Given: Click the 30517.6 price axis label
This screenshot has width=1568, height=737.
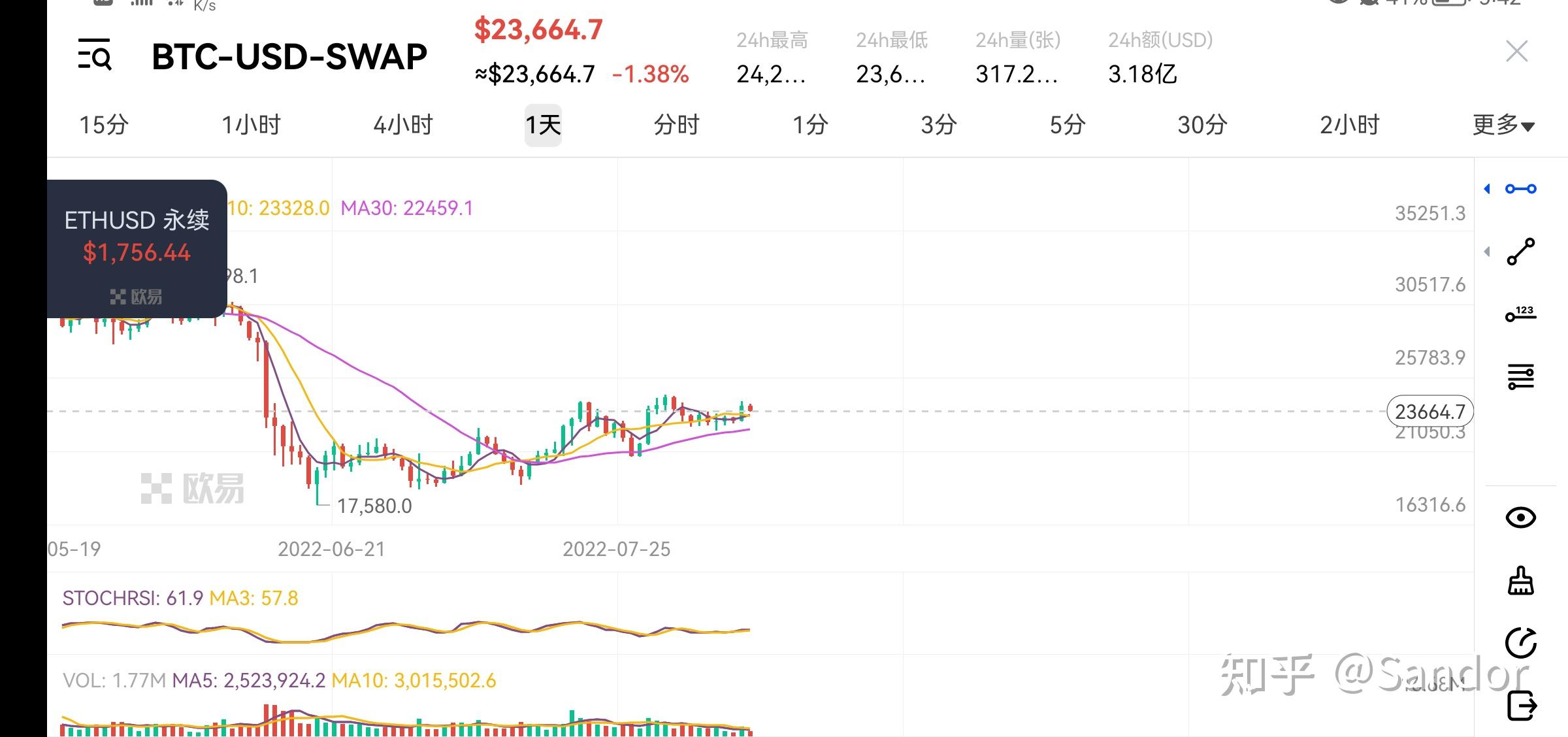Looking at the screenshot, I should pos(1430,285).
